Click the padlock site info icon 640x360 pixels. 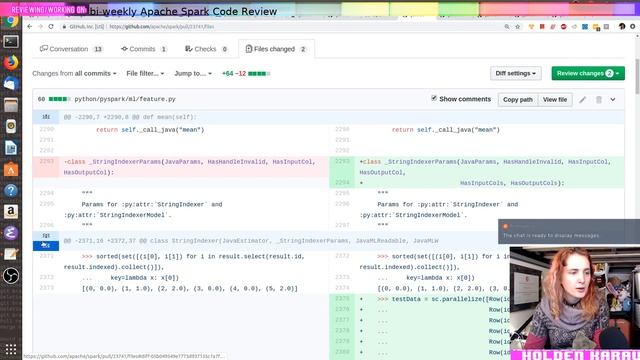coord(64,27)
